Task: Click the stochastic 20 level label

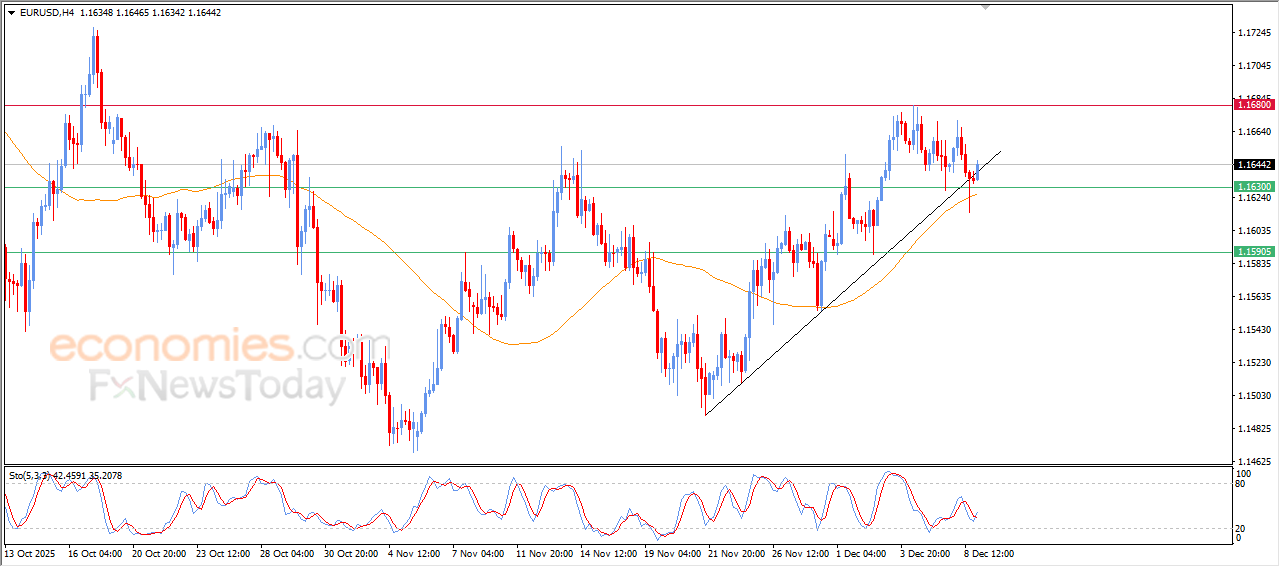Action: pyautogui.click(x=1242, y=528)
